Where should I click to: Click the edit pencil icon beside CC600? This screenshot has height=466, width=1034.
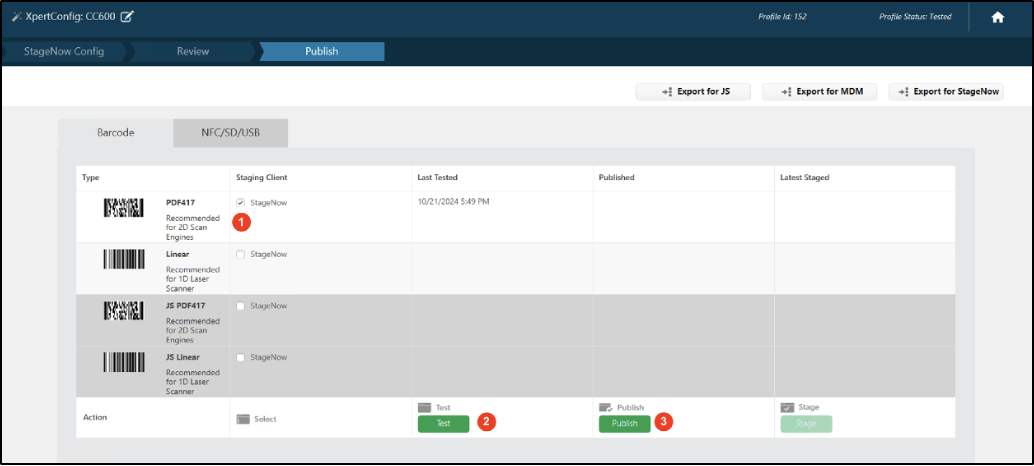(x=127, y=17)
